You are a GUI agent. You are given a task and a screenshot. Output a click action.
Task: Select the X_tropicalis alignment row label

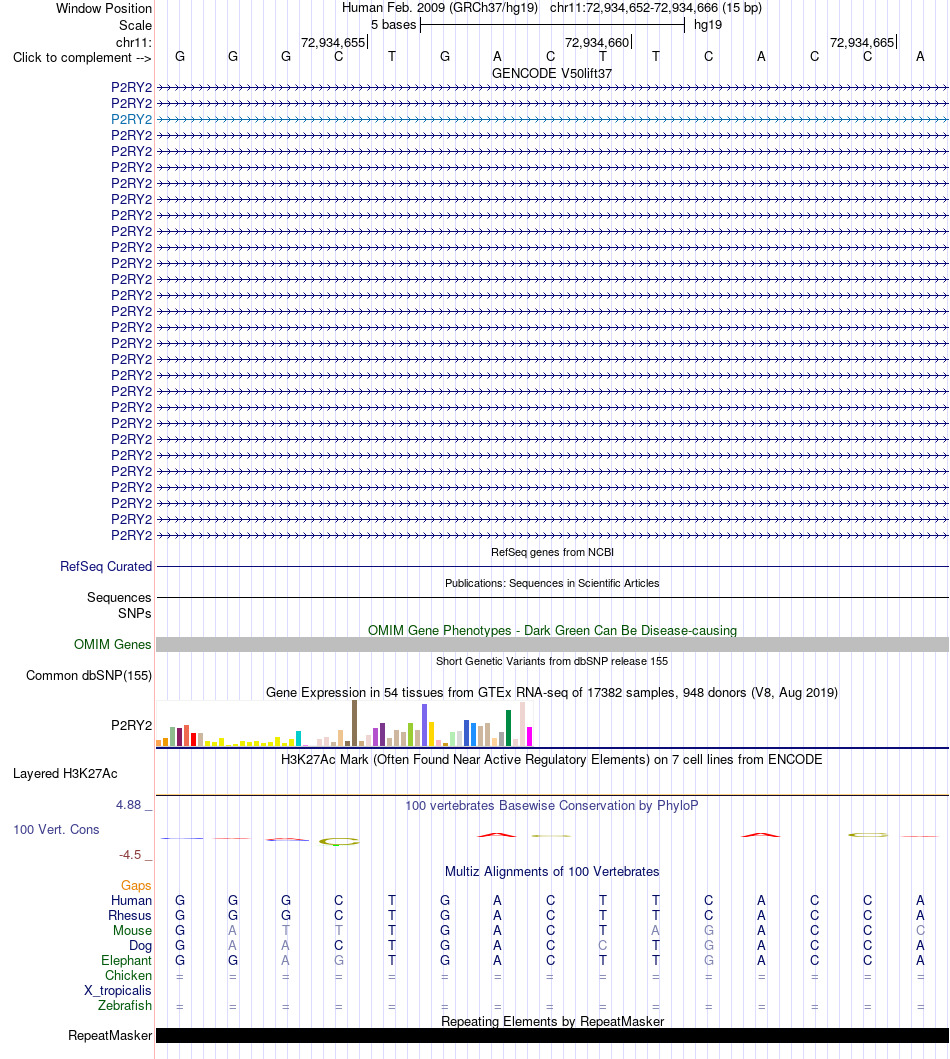coord(118,991)
